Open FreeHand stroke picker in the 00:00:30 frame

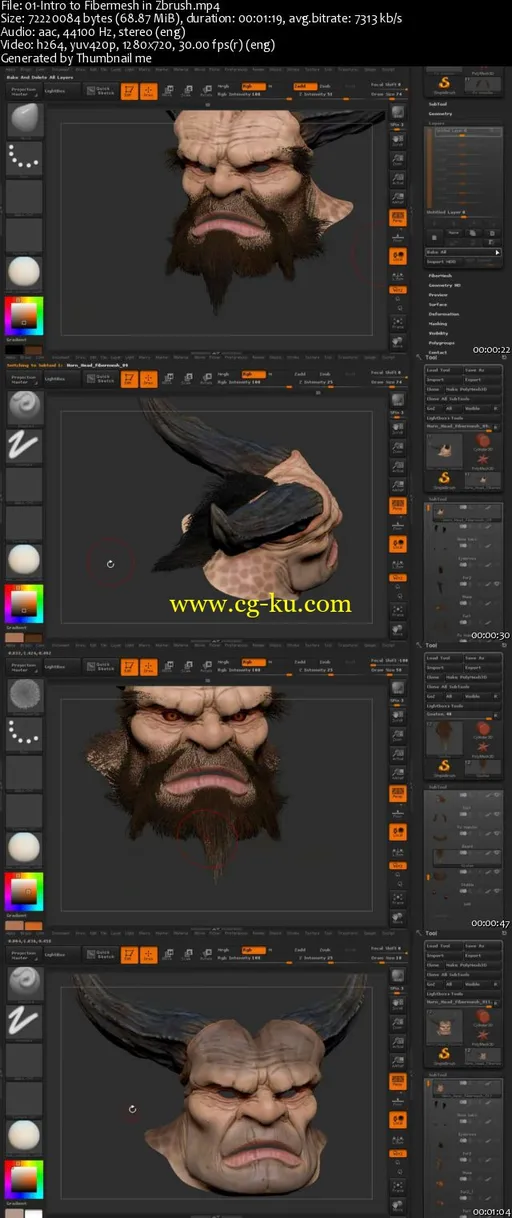[24, 444]
